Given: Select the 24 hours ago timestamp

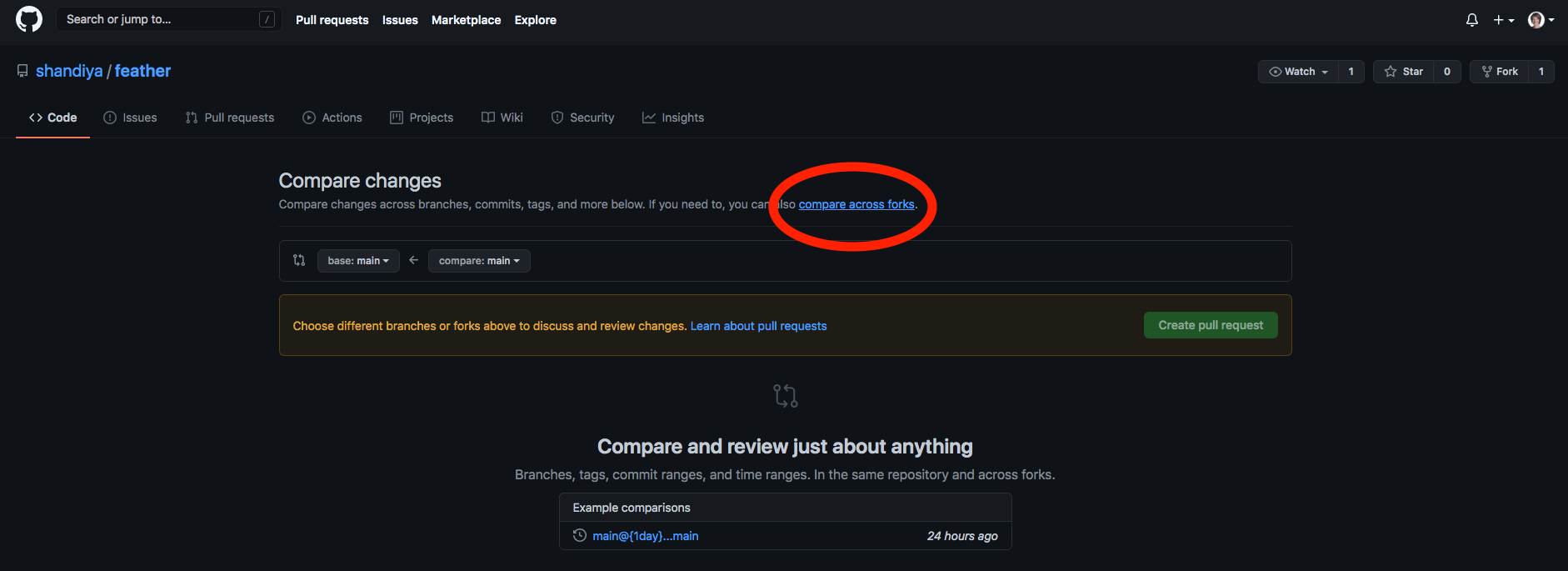Looking at the screenshot, I should tap(962, 536).
